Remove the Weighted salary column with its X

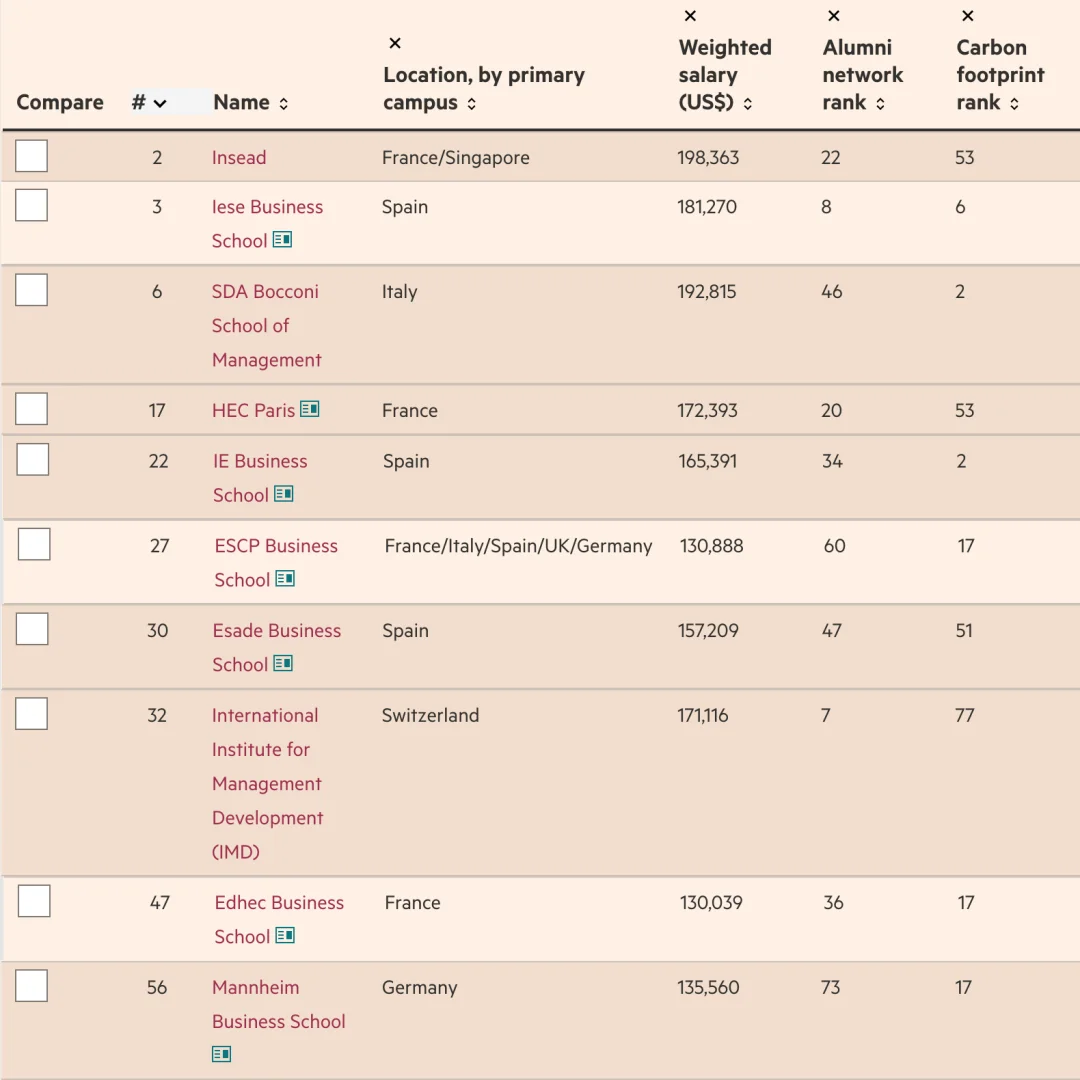point(690,16)
